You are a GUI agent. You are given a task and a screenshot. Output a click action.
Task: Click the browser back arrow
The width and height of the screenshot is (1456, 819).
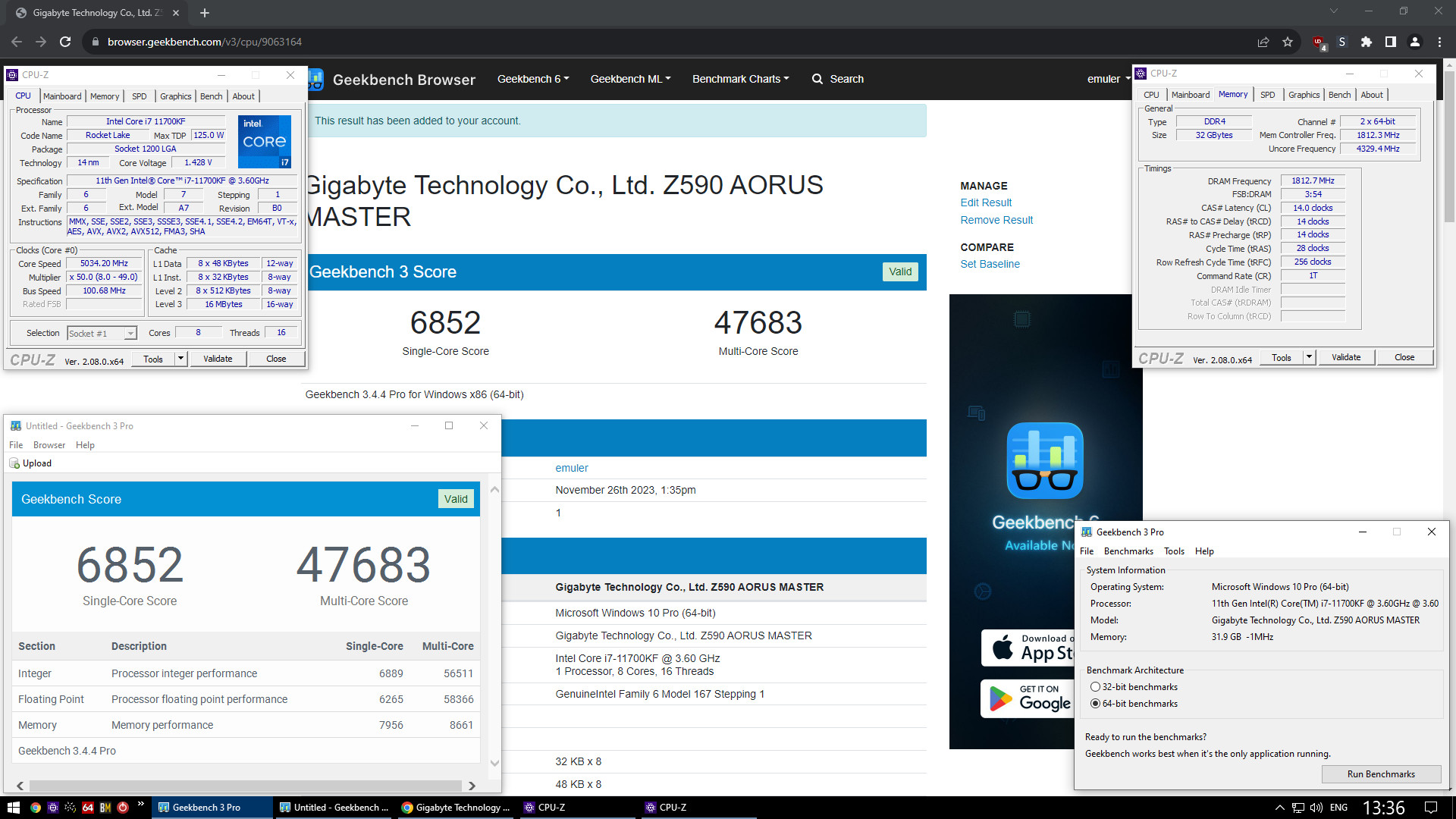pos(17,42)
